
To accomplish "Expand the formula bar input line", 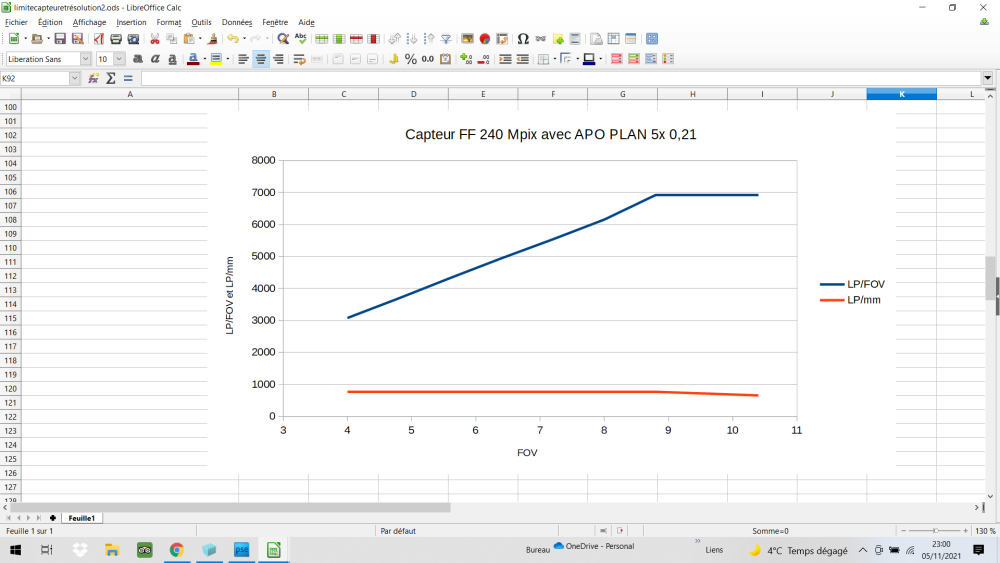I will pos(987,78).
